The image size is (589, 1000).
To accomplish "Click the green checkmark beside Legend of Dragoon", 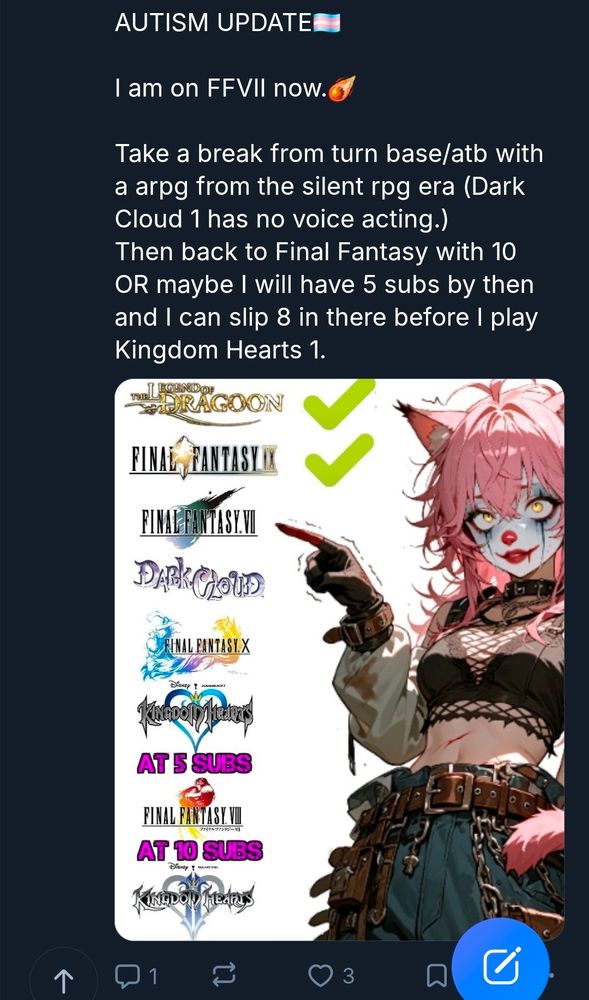I will tap(338, 403).
